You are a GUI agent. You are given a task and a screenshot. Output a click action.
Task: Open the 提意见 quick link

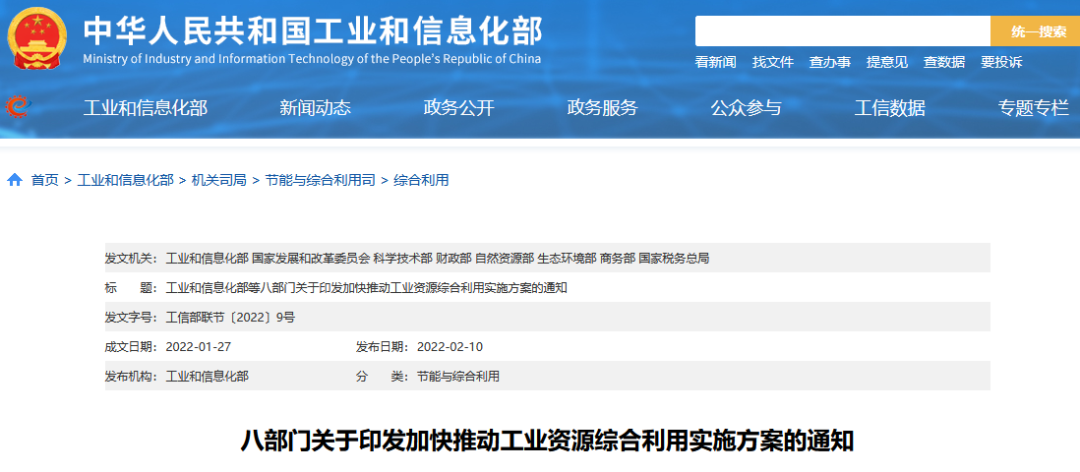click(887, 63)
